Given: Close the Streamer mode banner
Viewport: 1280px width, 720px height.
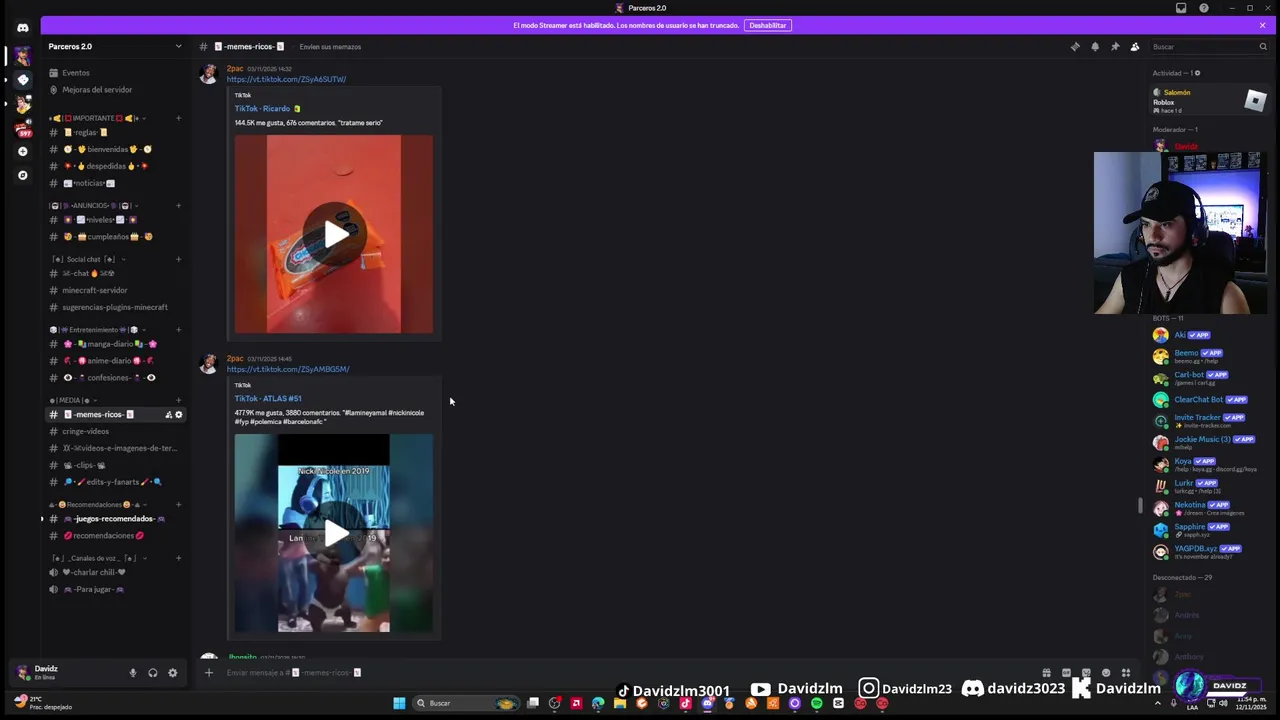Looking at the screenshot, I should pos(1262,25).
